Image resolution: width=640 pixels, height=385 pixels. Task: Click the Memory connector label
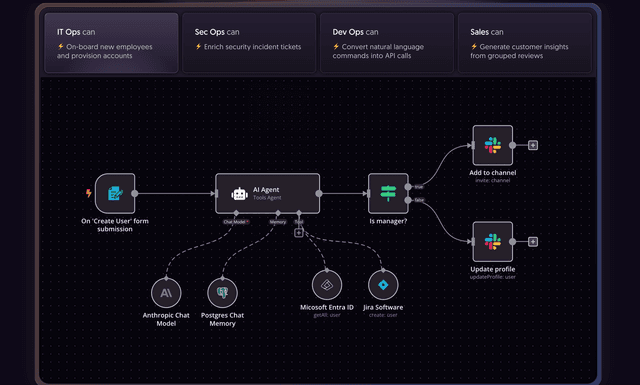click(278, 222)
